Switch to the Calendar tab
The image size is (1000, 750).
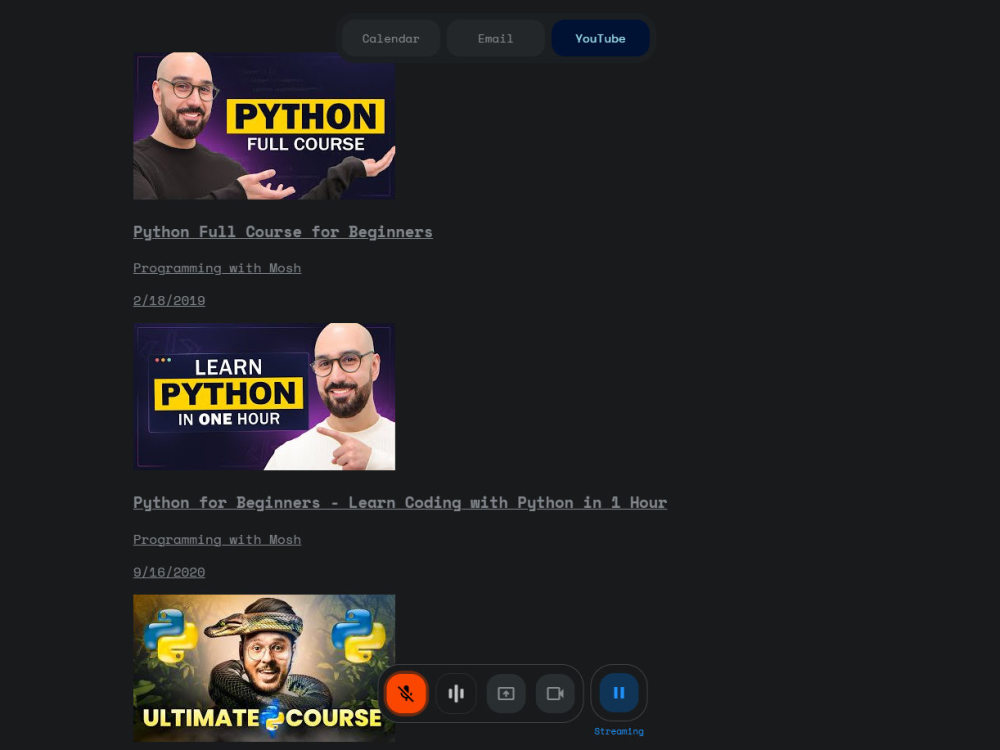click(x=390, y=38)
